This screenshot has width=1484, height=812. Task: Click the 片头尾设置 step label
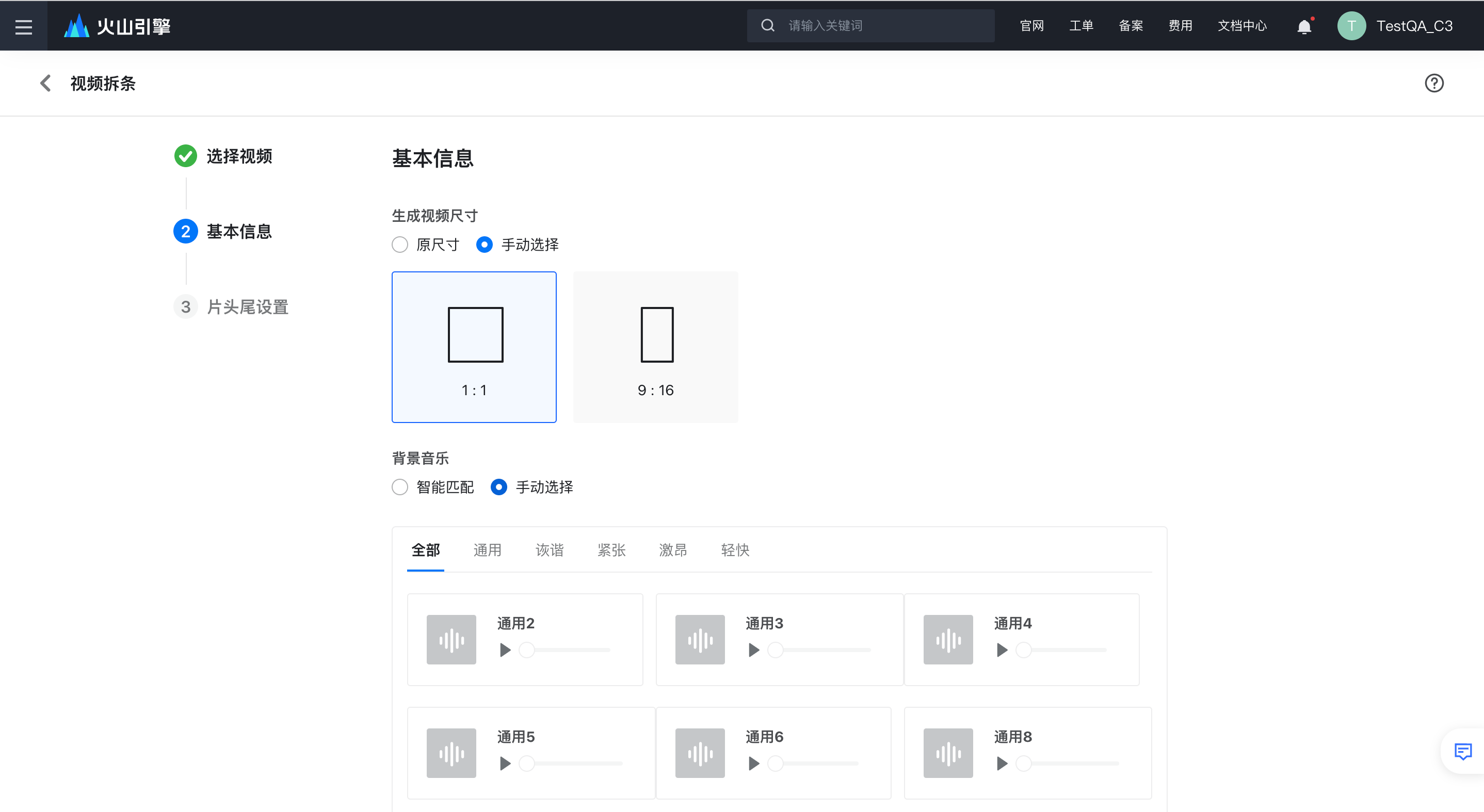pos(248,307)
